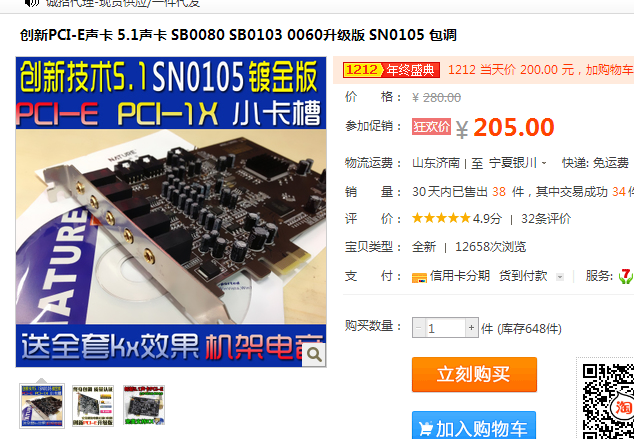The height and width of the screenshot is (439, 634).
Task: Select the third product thumbnail
Action: 144,405
